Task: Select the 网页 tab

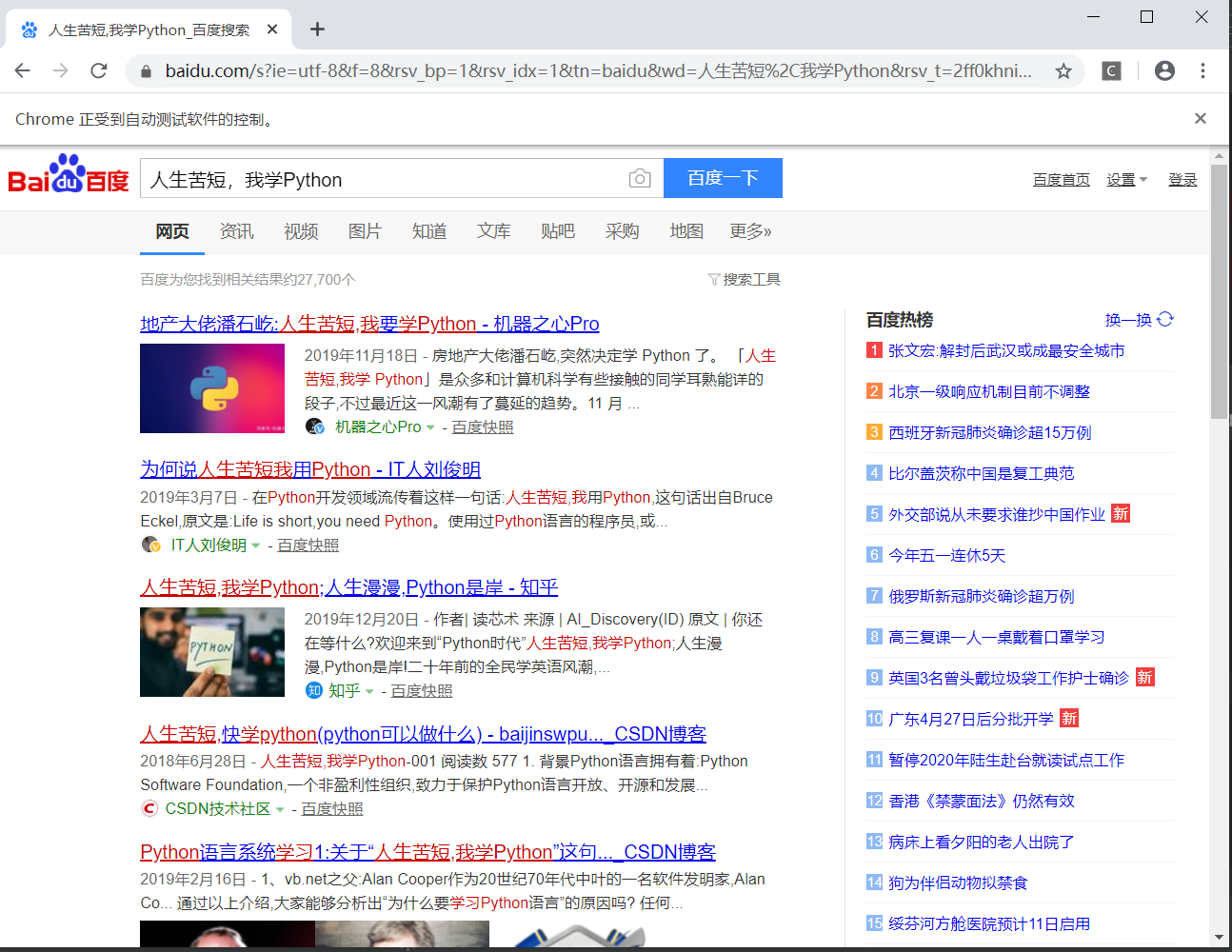Action: click(x=172, y=231)
